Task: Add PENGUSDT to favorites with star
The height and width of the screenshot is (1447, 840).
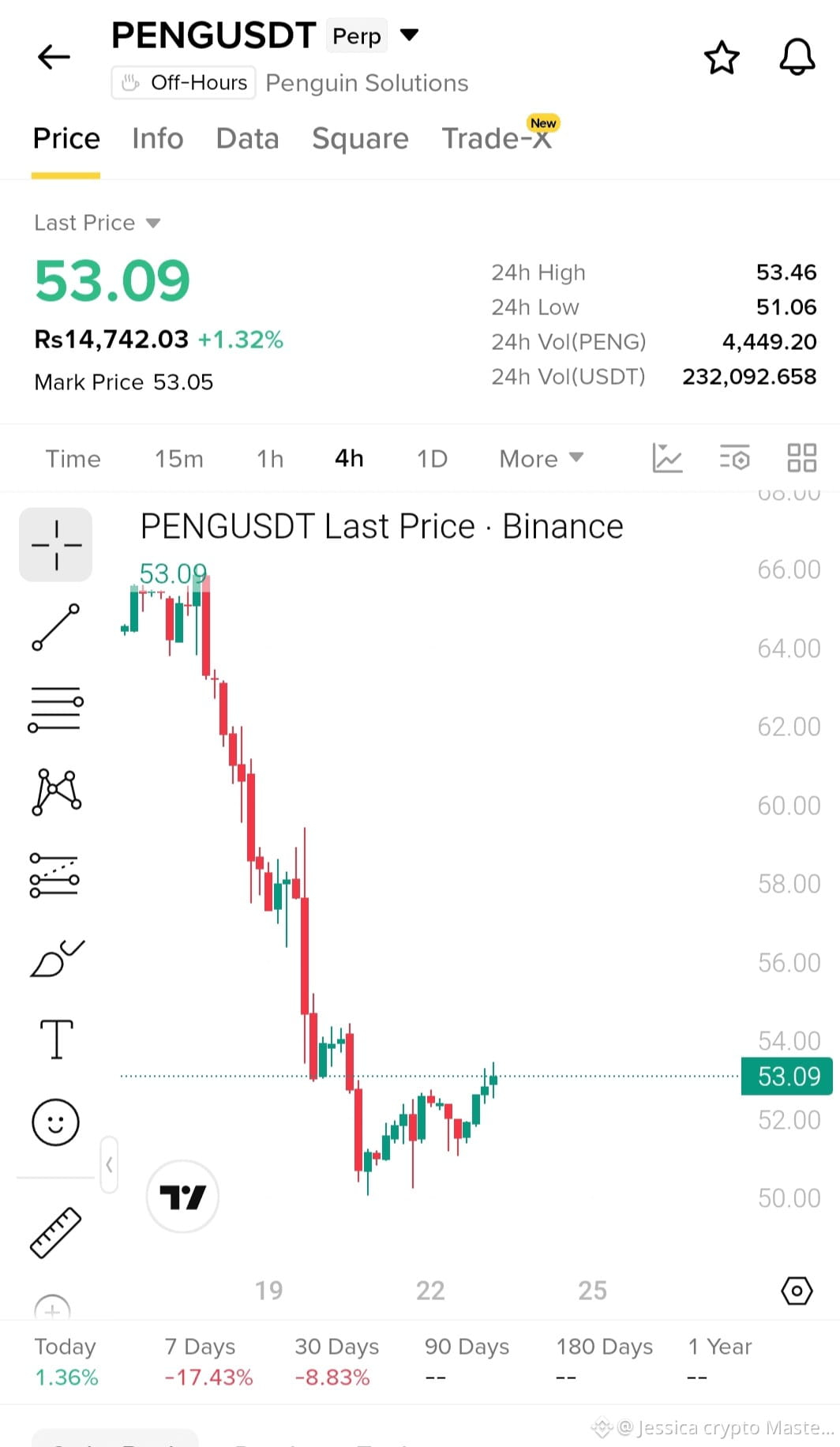Action: tap(722, 58)
